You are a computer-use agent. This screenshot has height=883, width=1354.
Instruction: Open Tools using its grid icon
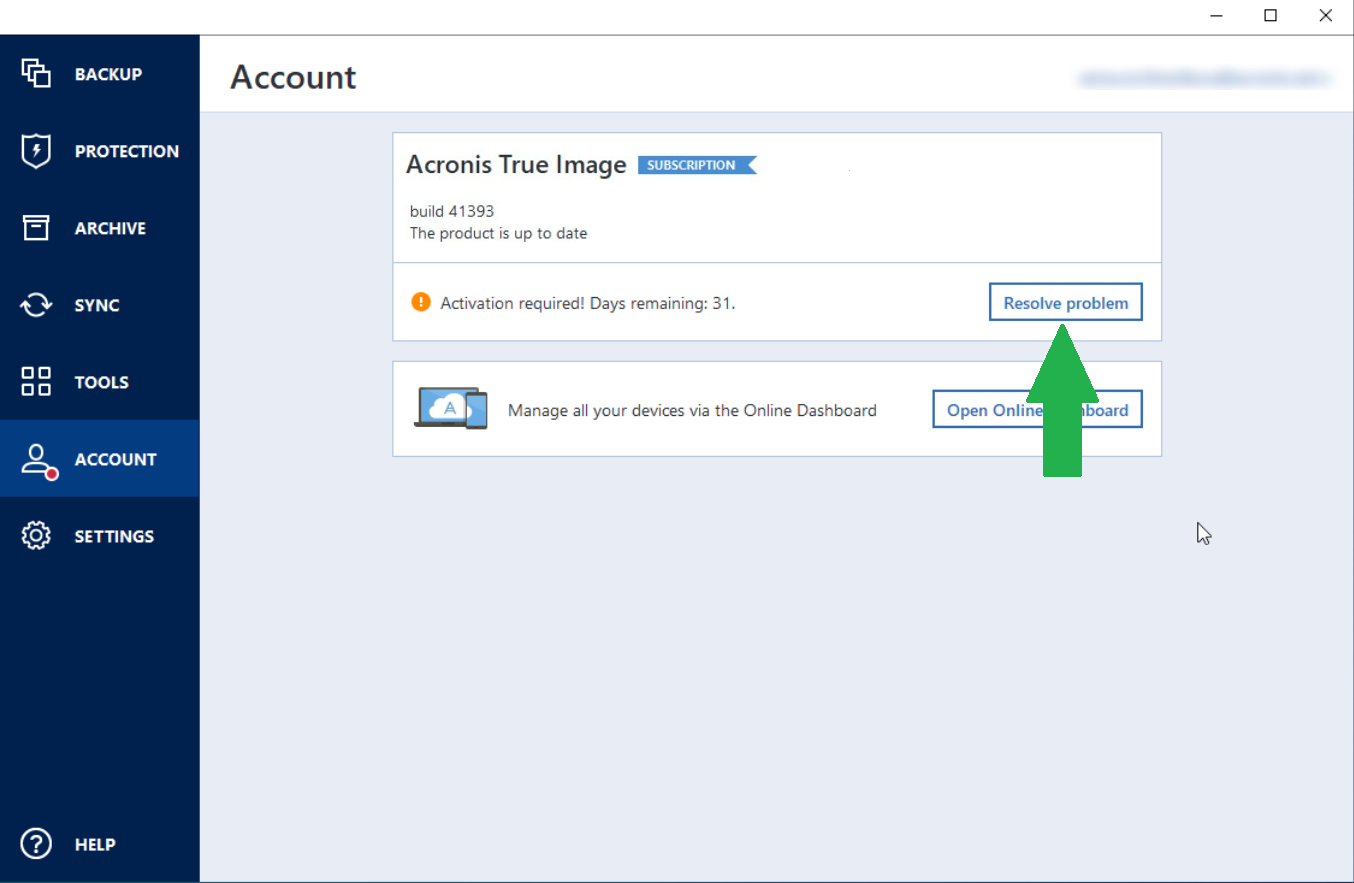click(36, 381)
